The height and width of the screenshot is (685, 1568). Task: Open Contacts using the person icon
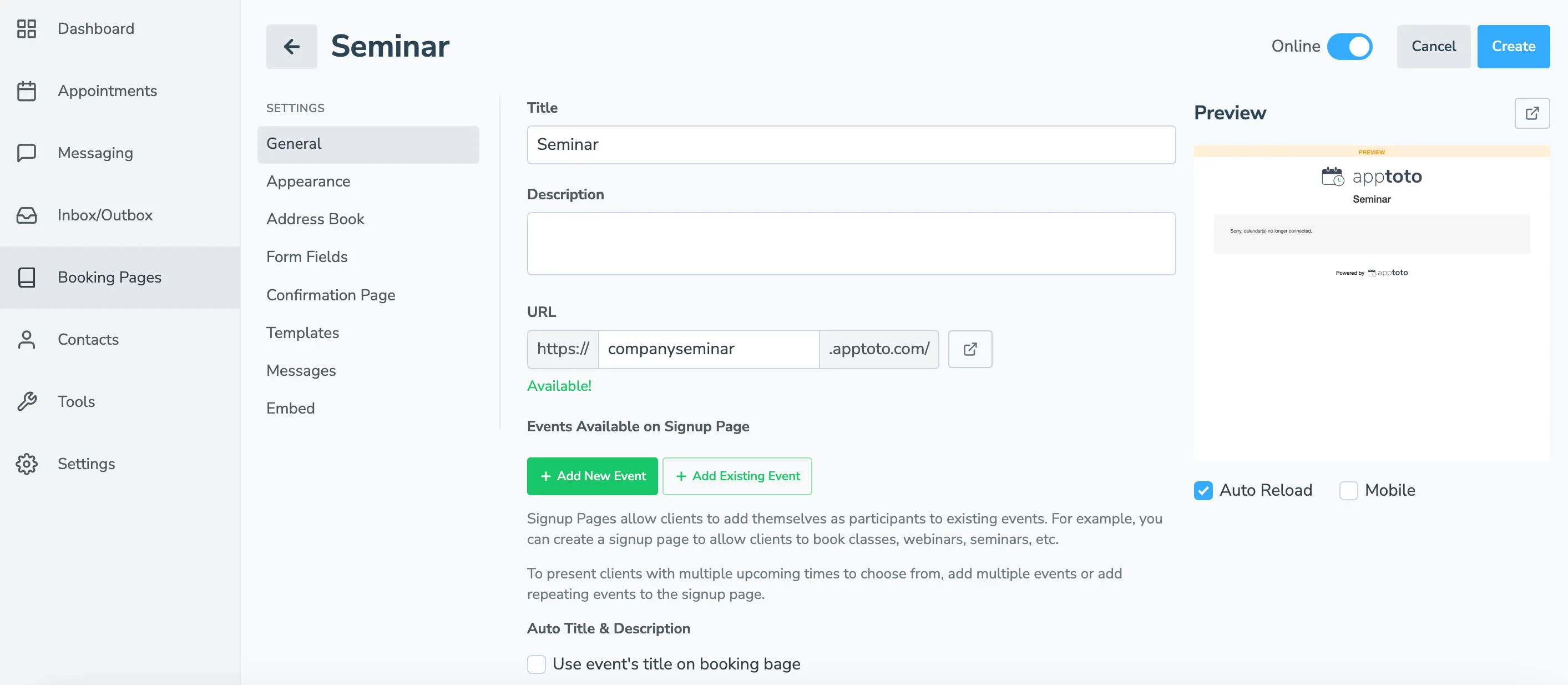pyautogui.click(x=27, y=339)
